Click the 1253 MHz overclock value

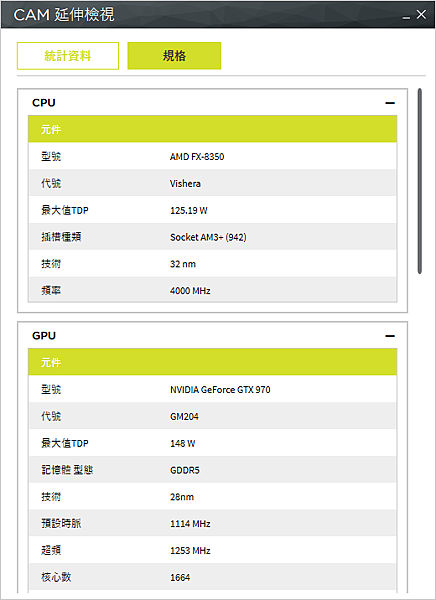click(190, 550)
